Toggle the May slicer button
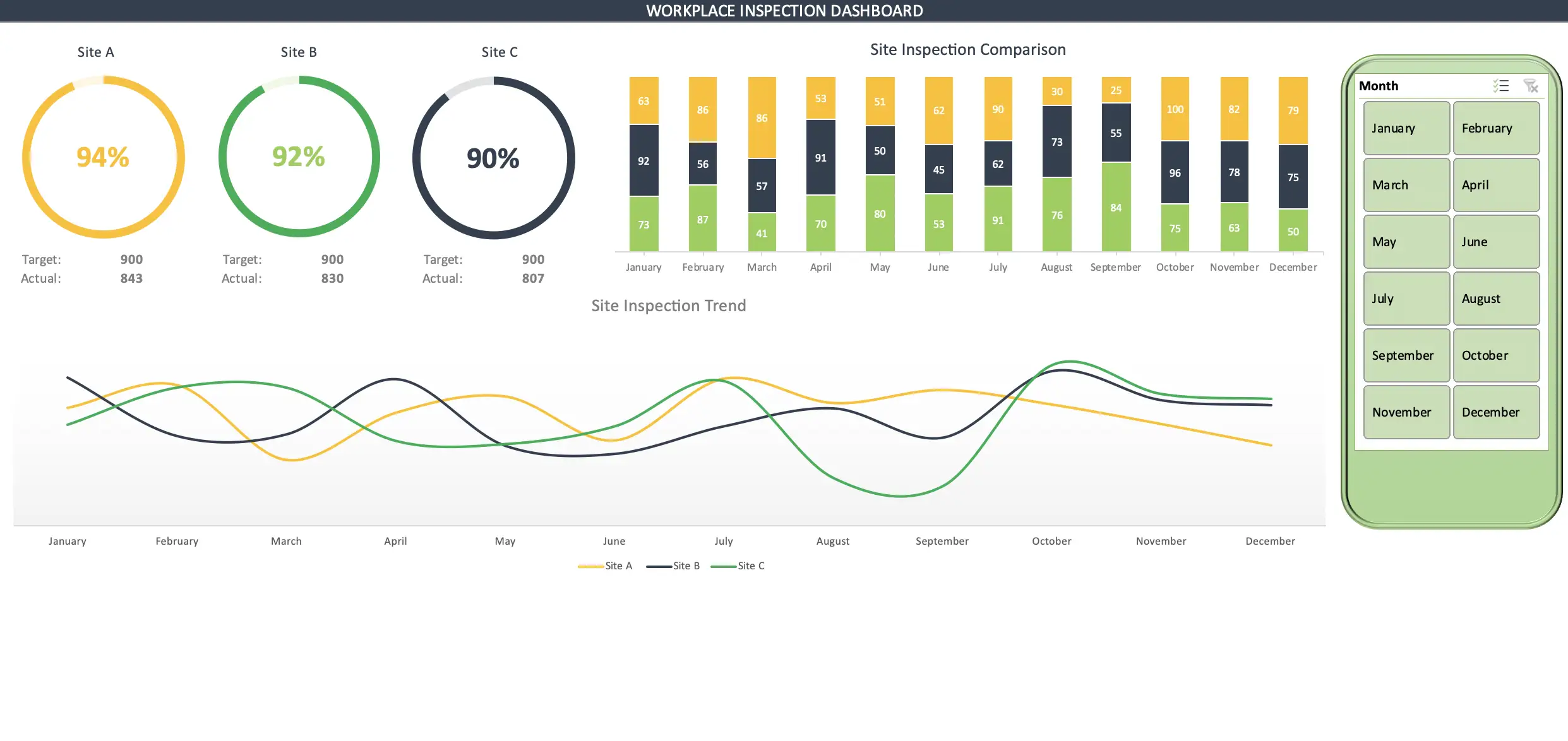This screenshot has height=741, width=1568. (1406, 242)
